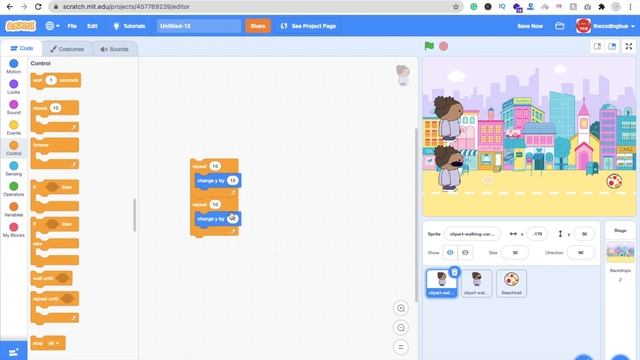Open the Tutorials menu item

click(129, 26)
